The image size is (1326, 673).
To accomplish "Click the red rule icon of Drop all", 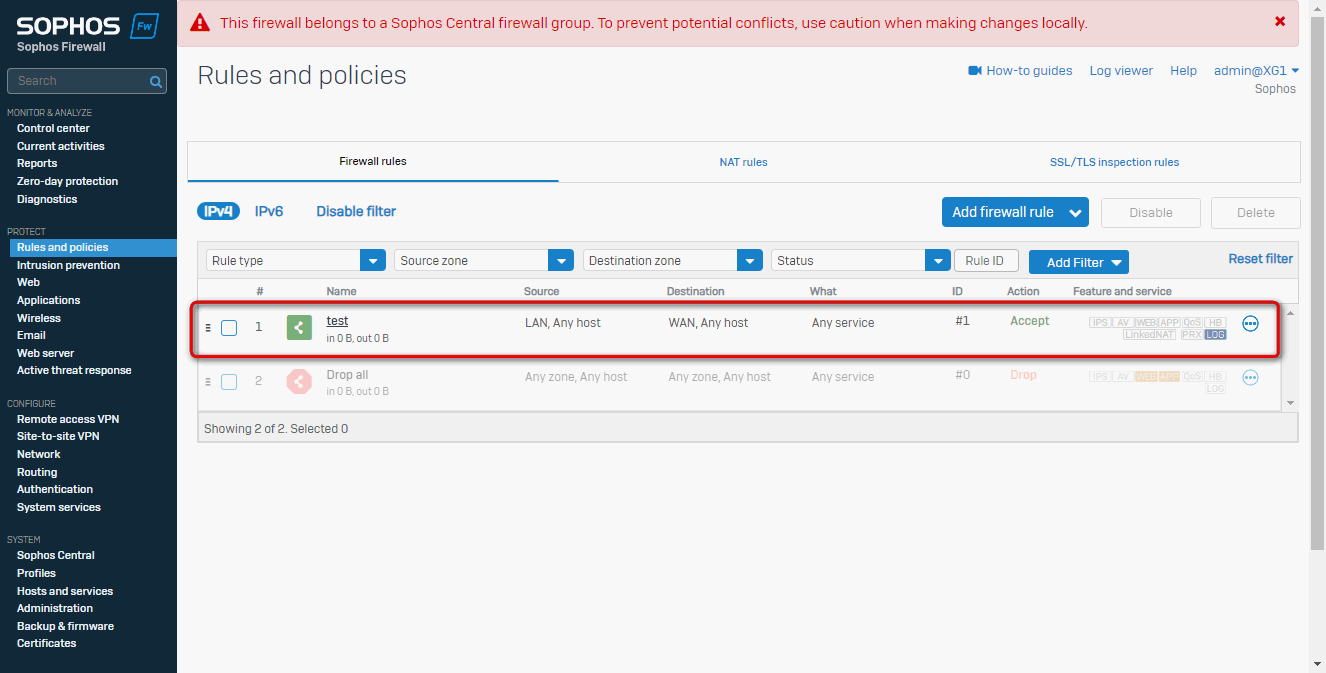I will (x=299, y=381).
